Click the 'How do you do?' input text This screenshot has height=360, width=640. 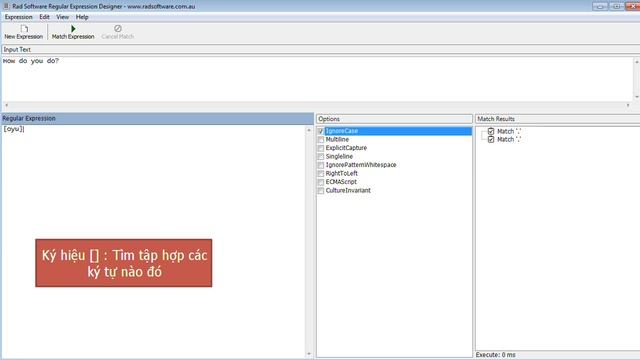(x=31, y=61)
